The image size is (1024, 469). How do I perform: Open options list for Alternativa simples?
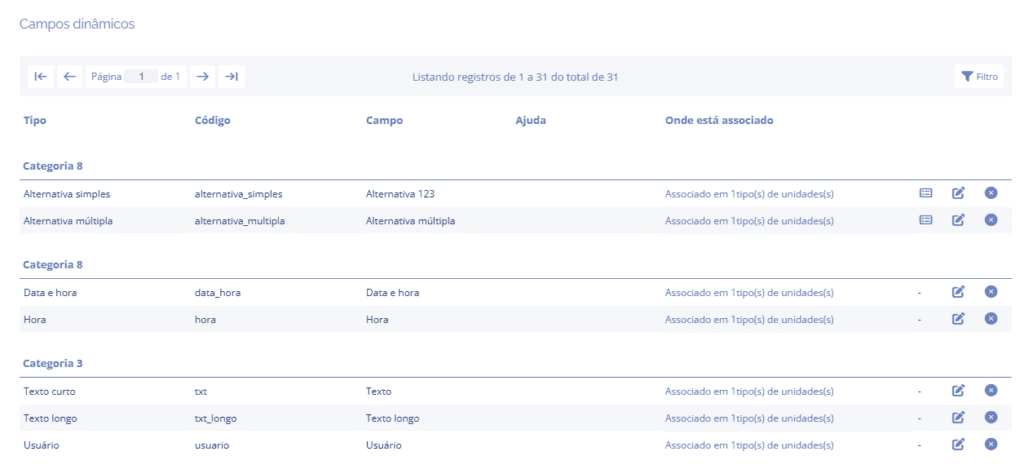[926, 193]
